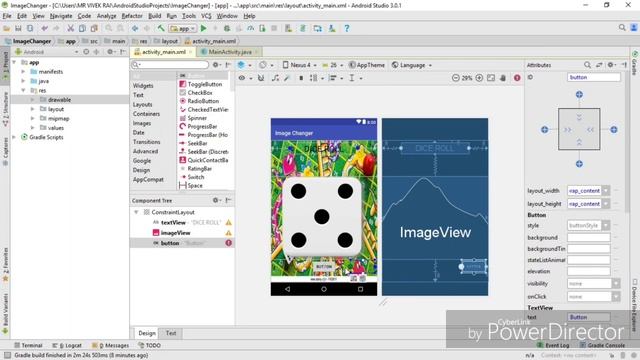Open the Build menu
640x360 pixels.
point(154,16)
